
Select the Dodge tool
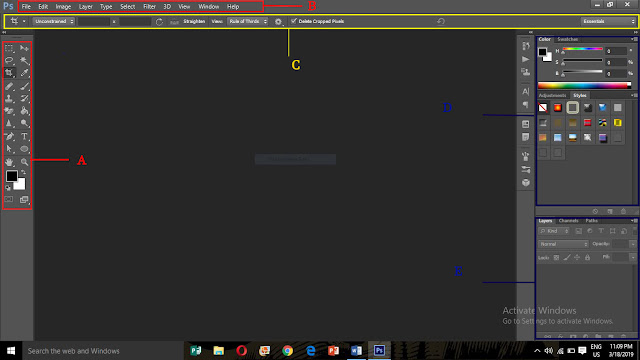pyautogui.click(x=24, y=123)
